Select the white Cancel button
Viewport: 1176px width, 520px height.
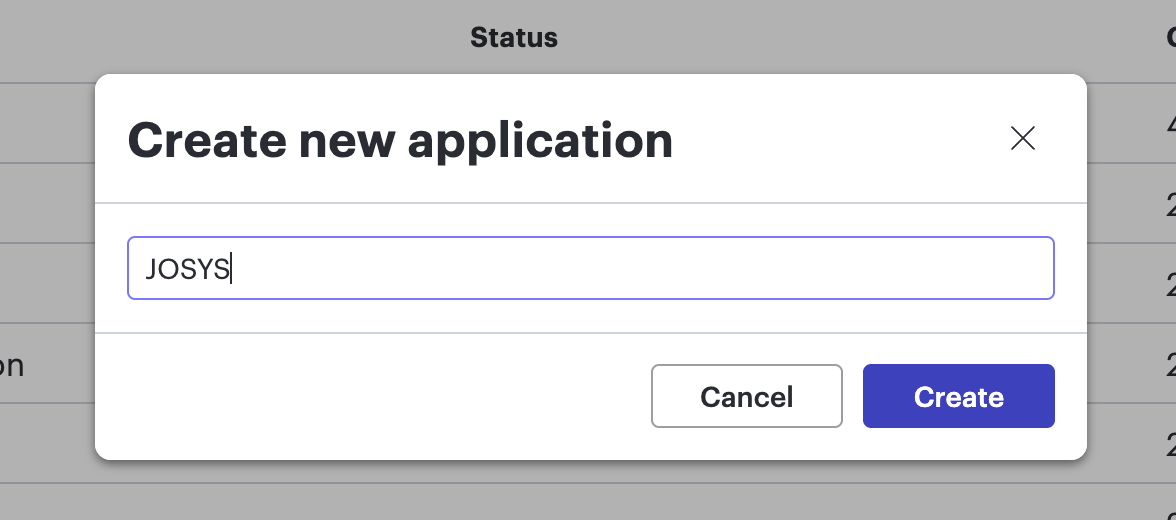pos(746,397)
